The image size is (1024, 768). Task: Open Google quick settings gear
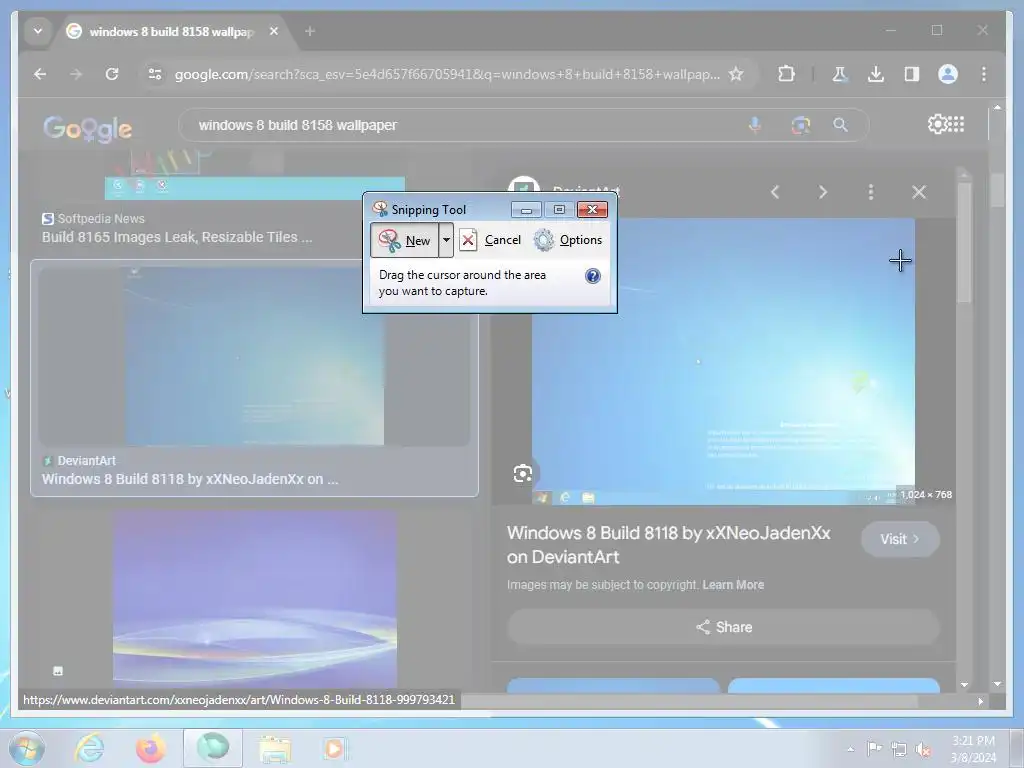936,124
